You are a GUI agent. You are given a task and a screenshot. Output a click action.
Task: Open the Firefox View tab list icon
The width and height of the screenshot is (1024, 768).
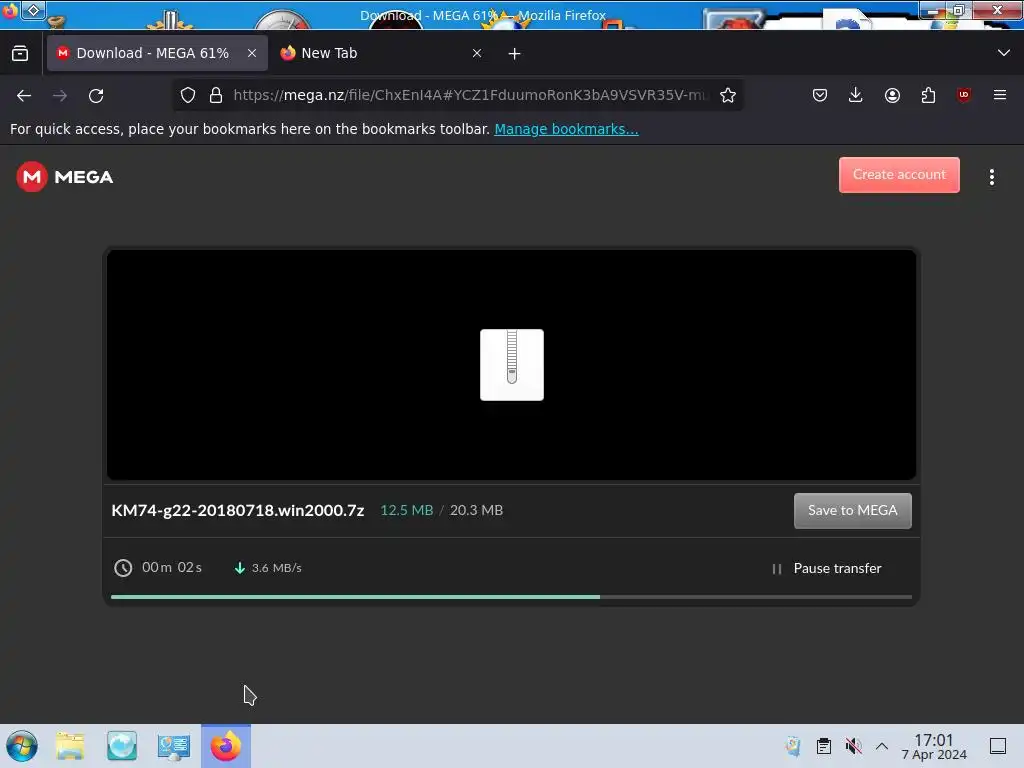point(20,53)
